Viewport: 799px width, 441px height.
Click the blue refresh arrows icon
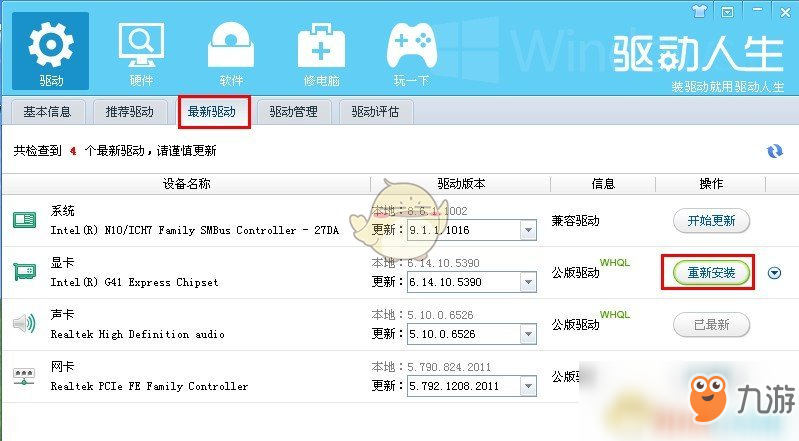coord(775,151)
